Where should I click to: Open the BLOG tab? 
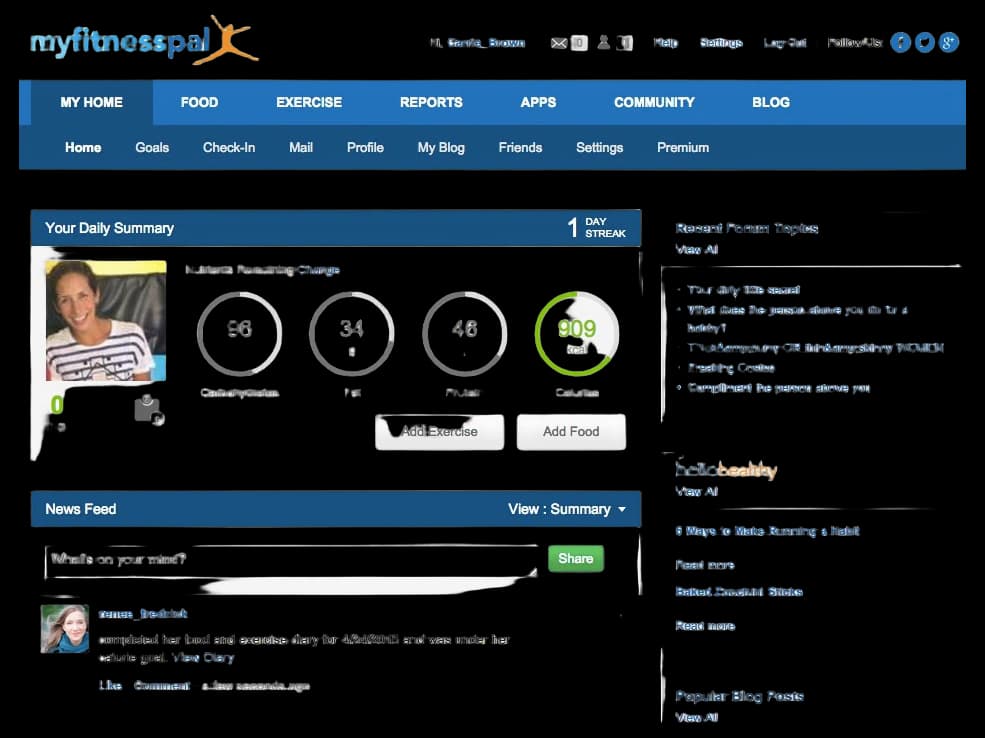coord(771,102)
